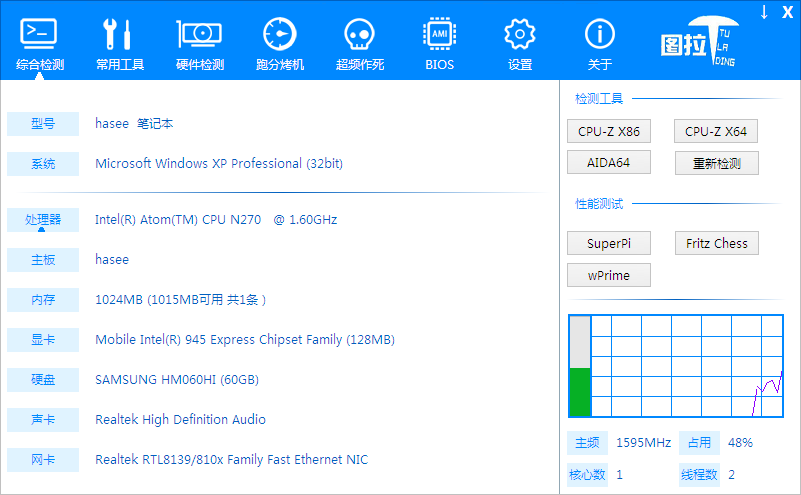This screenshot has width=801, height=495.
Task: Open the BIOS chip icon
Action: tap(439, 34)
